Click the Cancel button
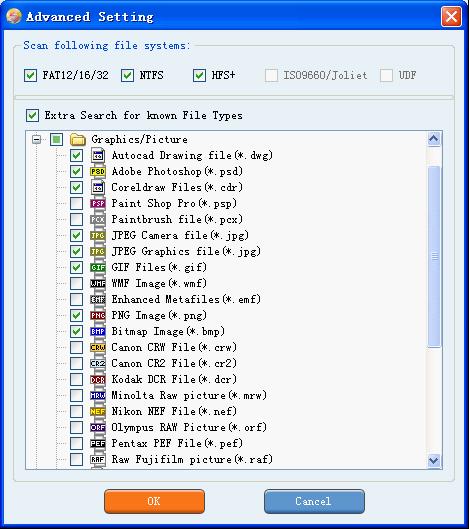The width and height of the screenshot is (469, 529). tap(314, 501)
